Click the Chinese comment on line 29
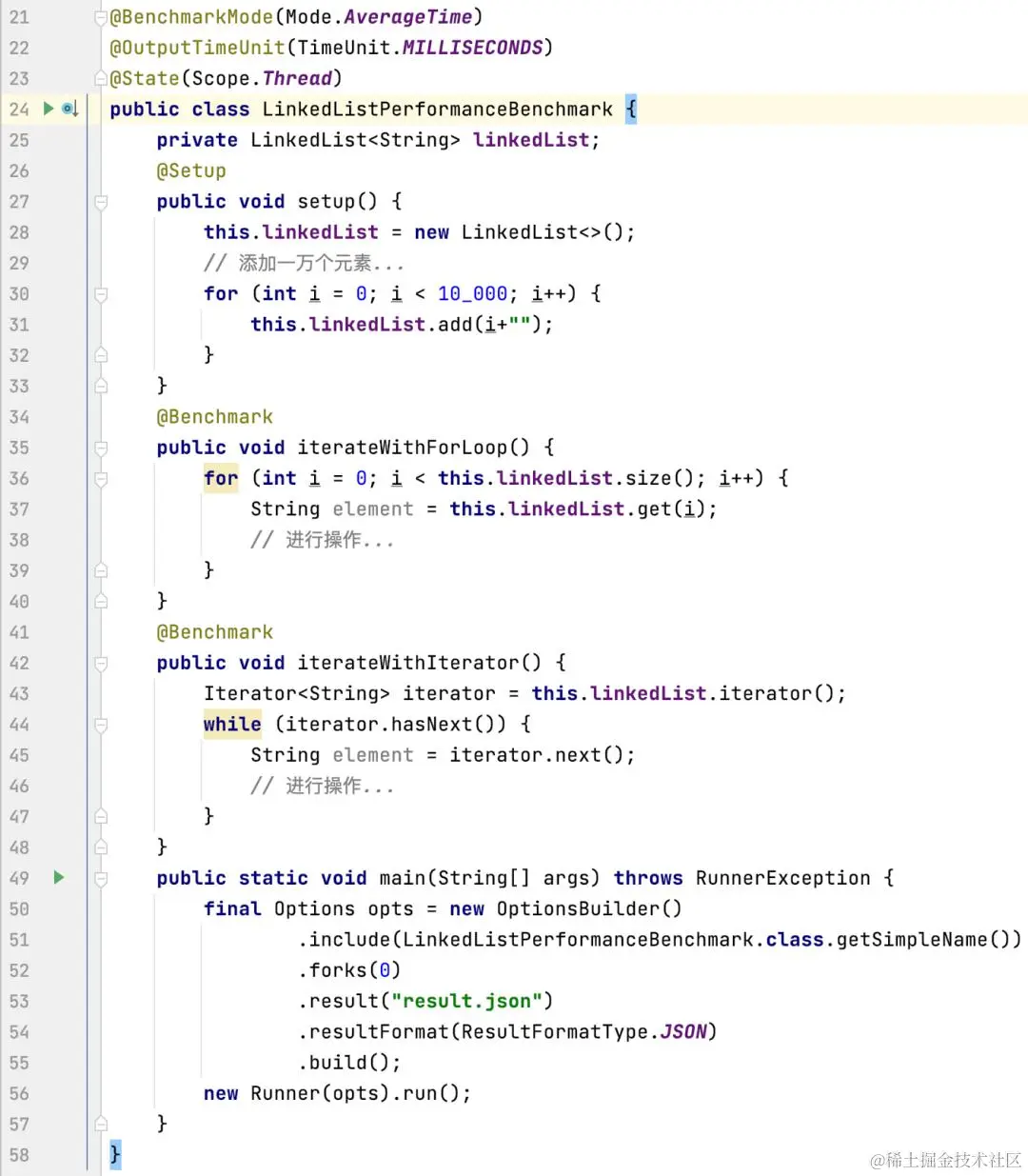 tap(304, 263)
